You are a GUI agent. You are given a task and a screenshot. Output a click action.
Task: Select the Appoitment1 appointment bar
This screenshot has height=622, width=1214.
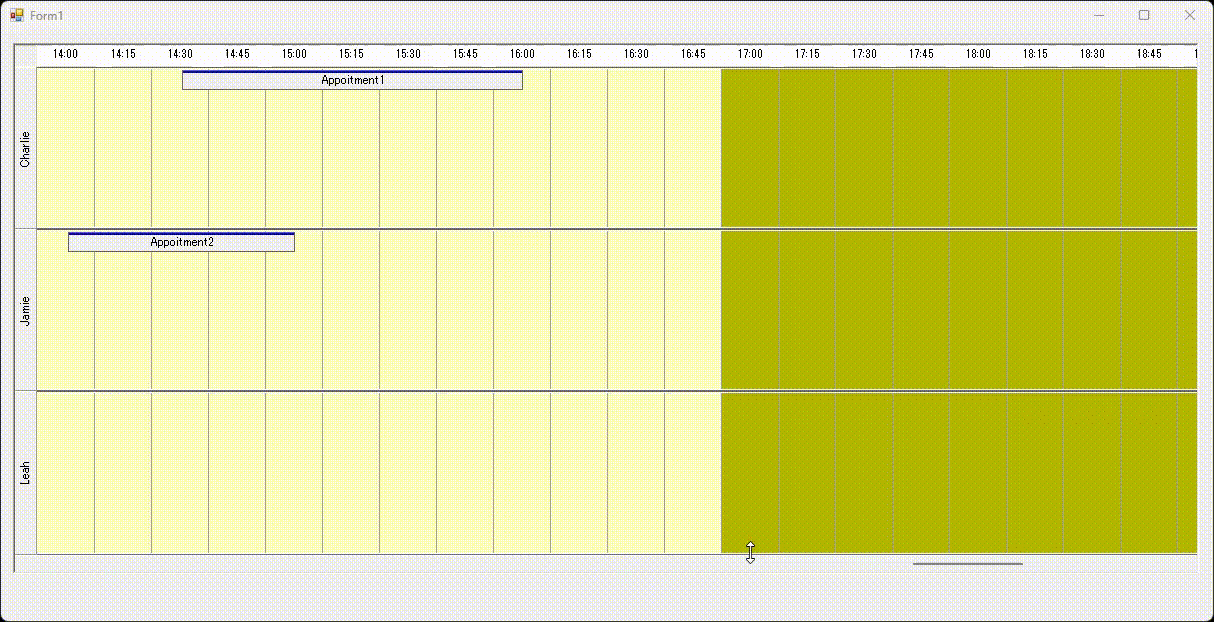352,80
